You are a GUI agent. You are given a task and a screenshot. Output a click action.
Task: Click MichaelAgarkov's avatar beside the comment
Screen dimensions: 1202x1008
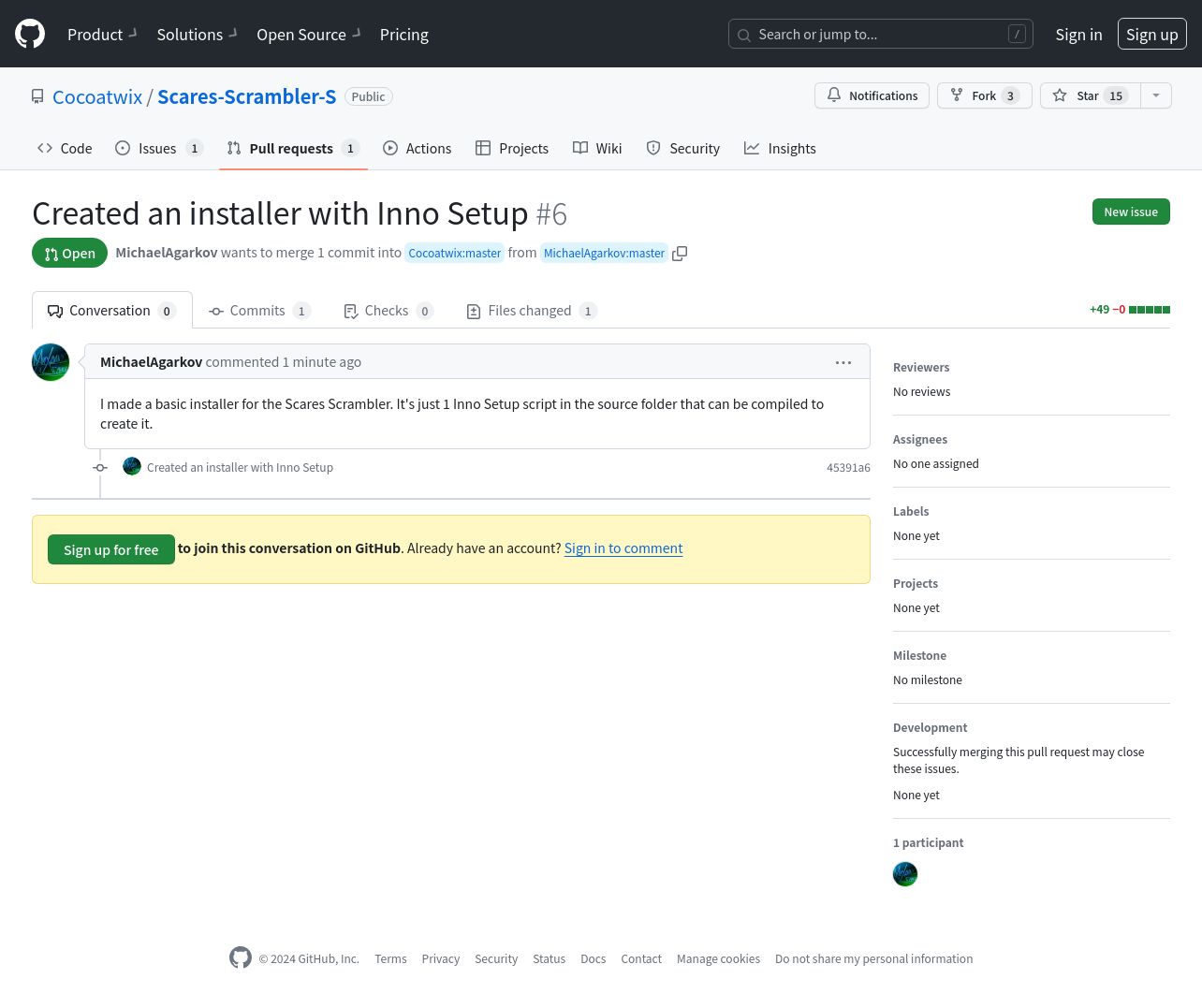(x=51, y=362)
